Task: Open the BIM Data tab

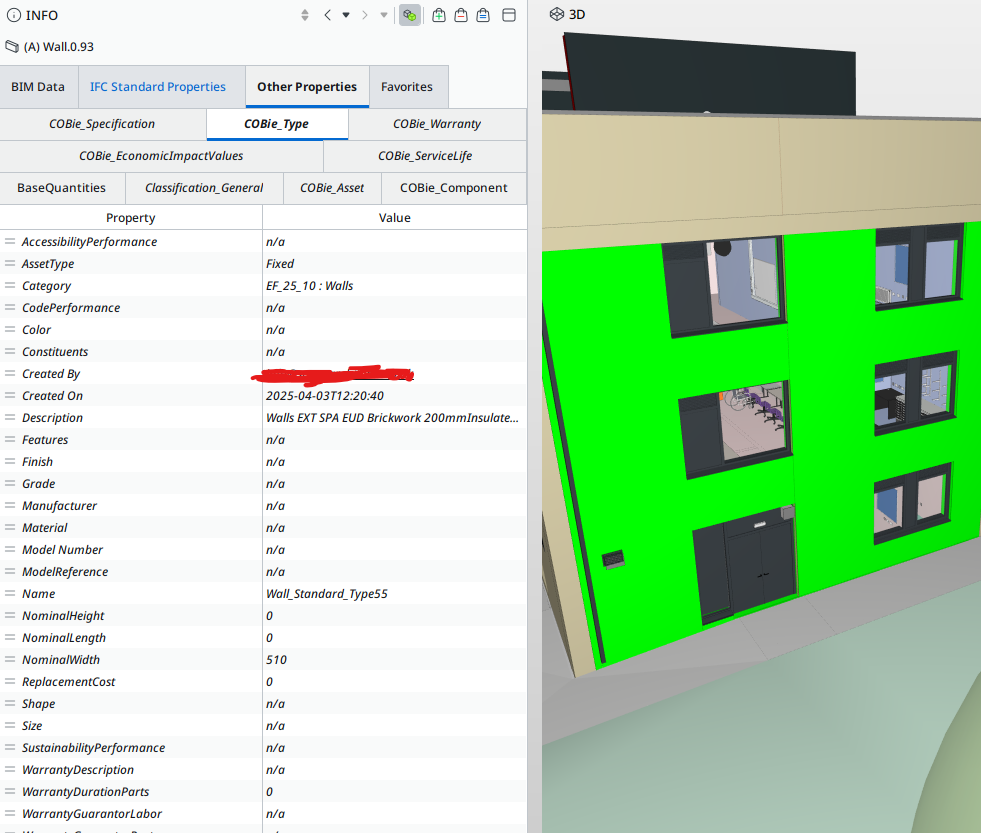Action: (38, 87)
